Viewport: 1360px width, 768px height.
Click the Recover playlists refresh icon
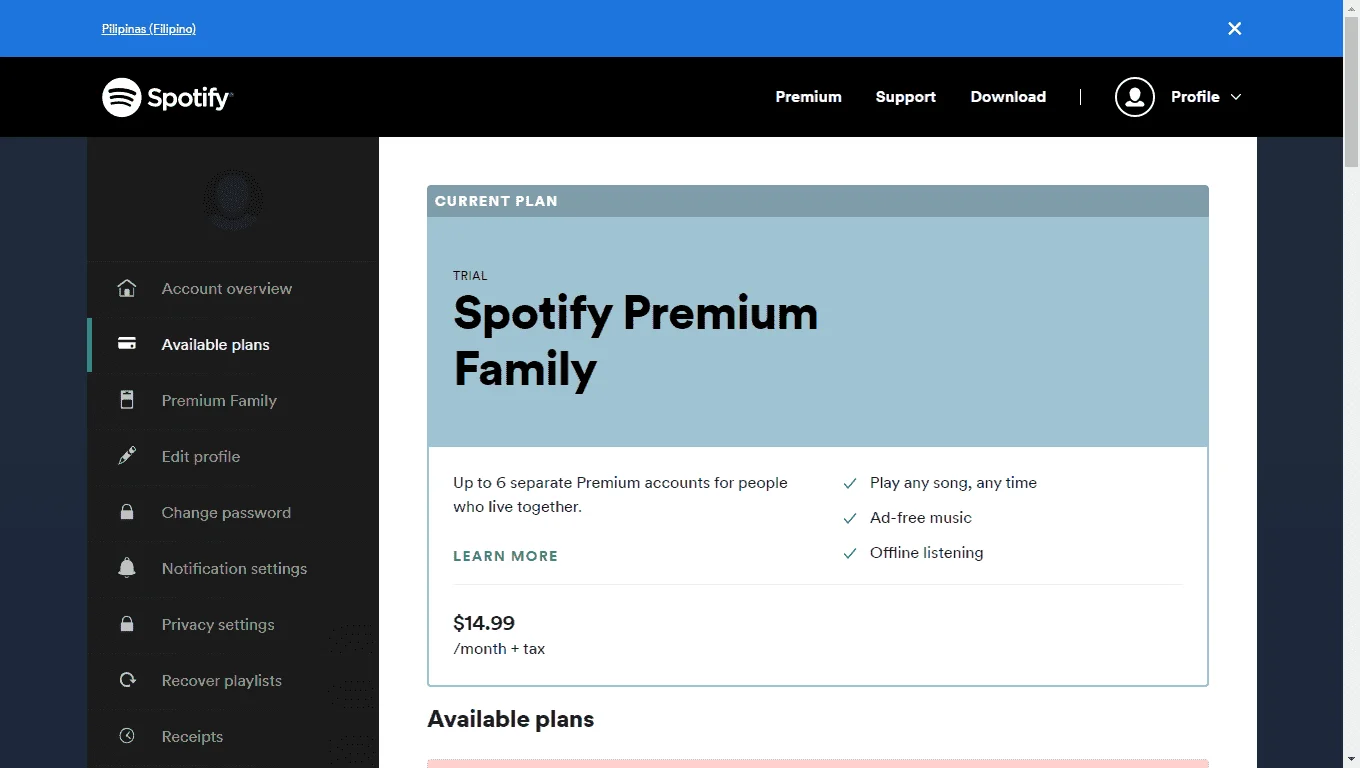click(127, 680)
